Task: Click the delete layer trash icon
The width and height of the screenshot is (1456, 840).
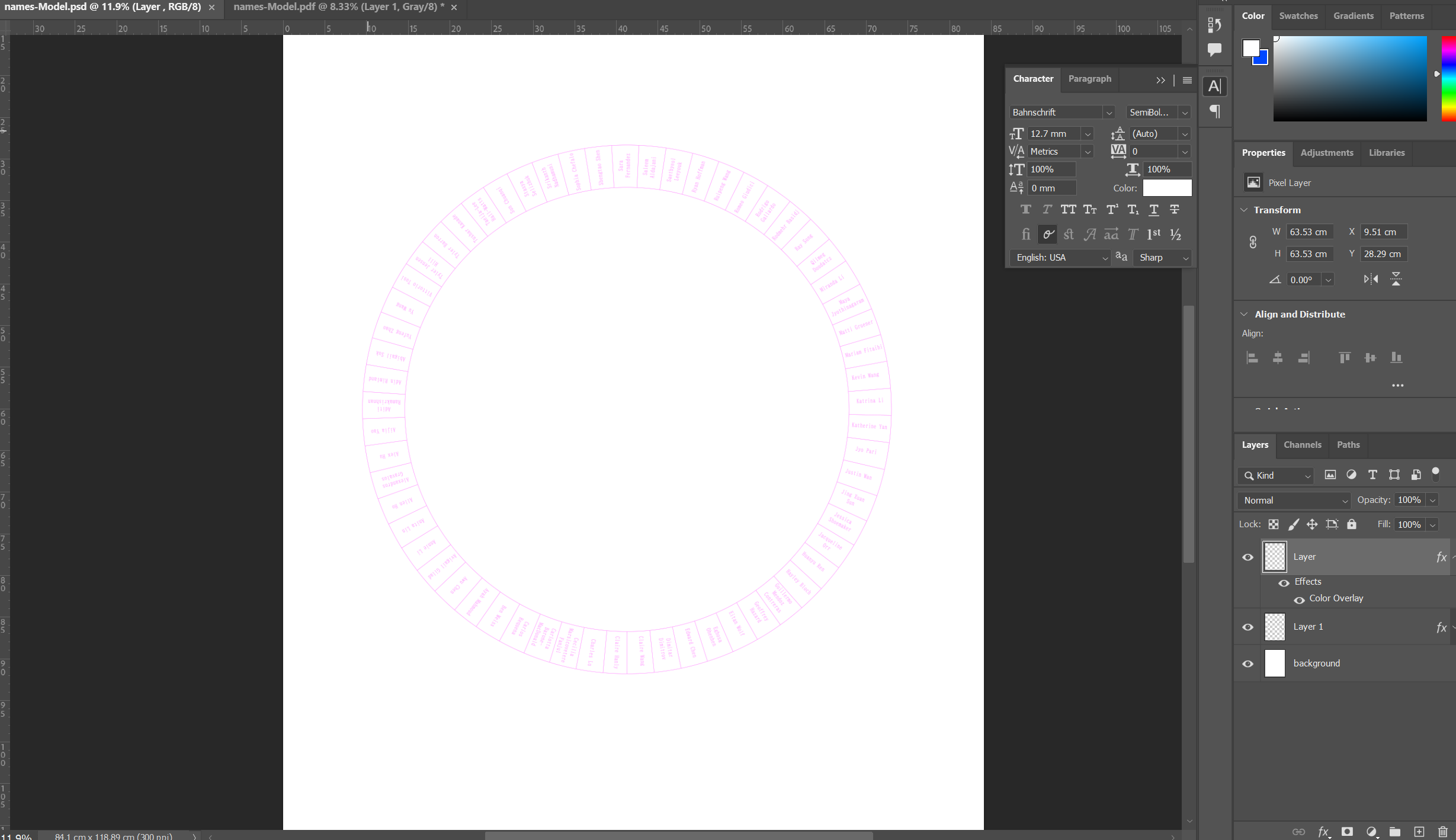Action: click(1443, 832)
